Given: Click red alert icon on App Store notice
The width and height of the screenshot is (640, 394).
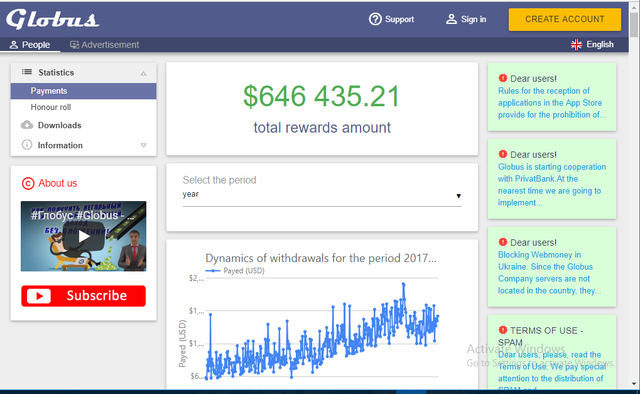Looking at the screenshot, I should click(502, 78).
